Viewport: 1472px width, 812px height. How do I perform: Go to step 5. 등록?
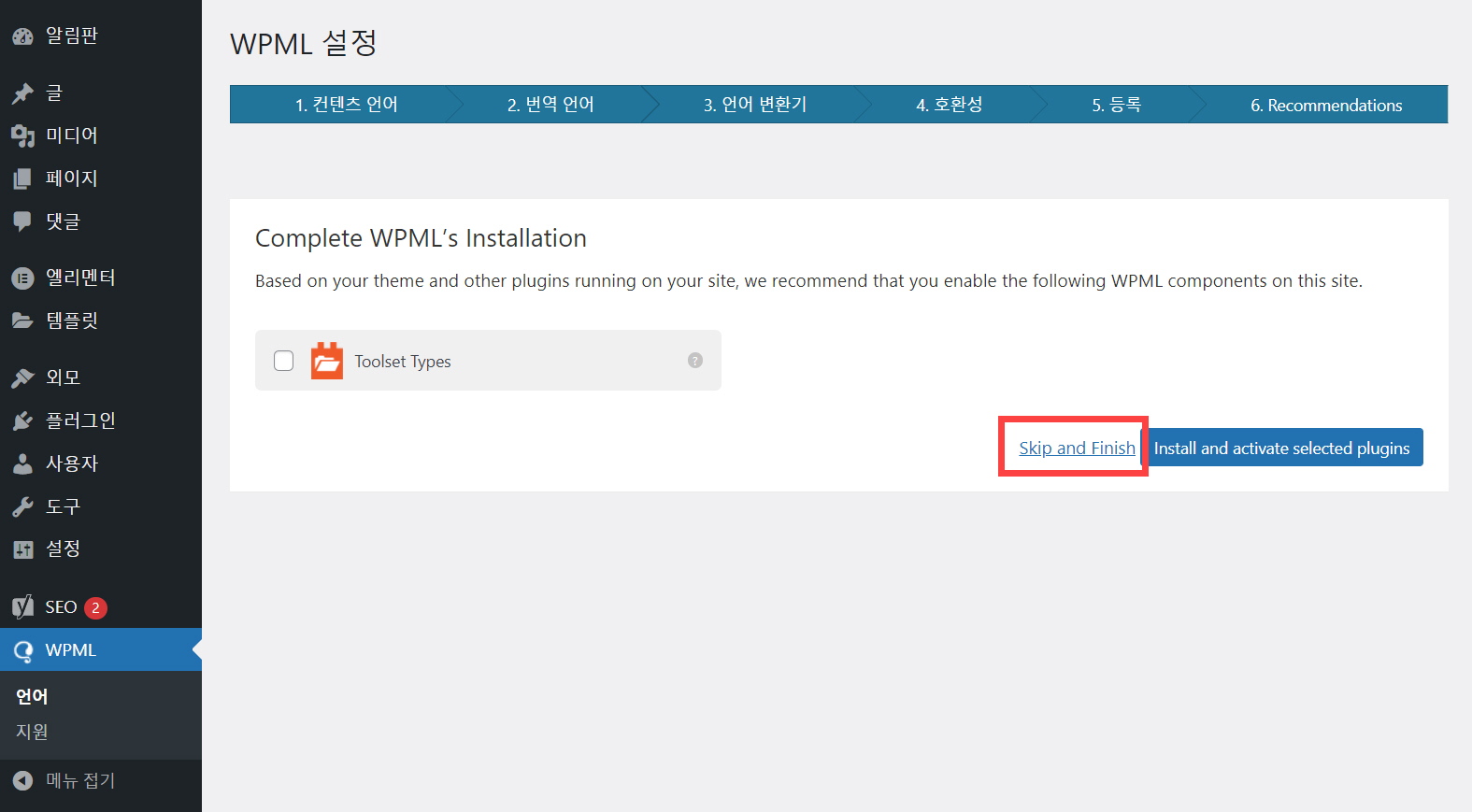pyautogui.click(x=1117, y=105)
